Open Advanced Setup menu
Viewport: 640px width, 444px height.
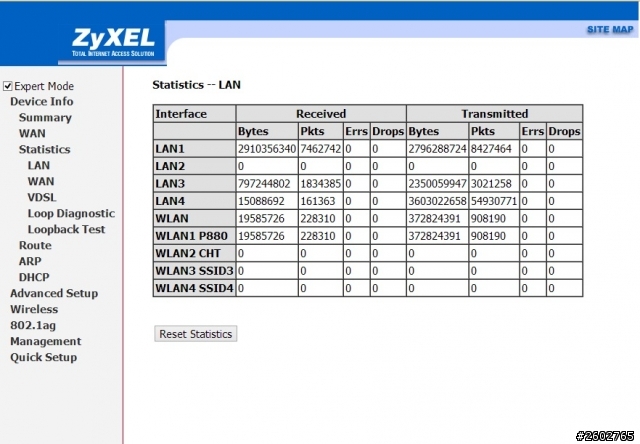[54, 293]
